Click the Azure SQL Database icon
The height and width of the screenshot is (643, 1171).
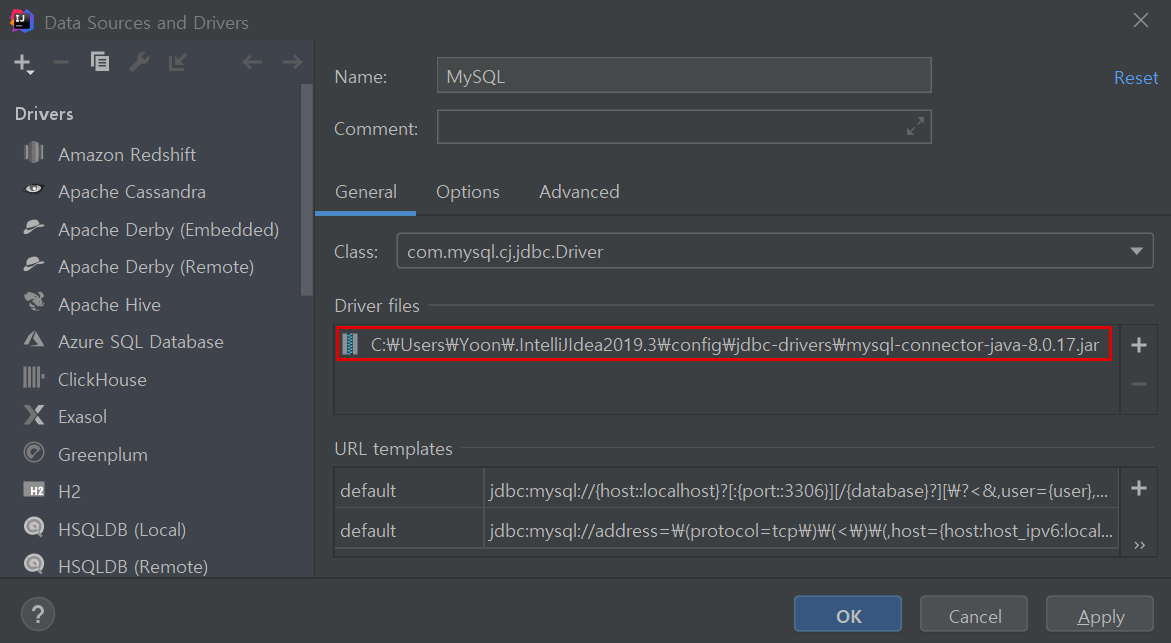(34, 340)
